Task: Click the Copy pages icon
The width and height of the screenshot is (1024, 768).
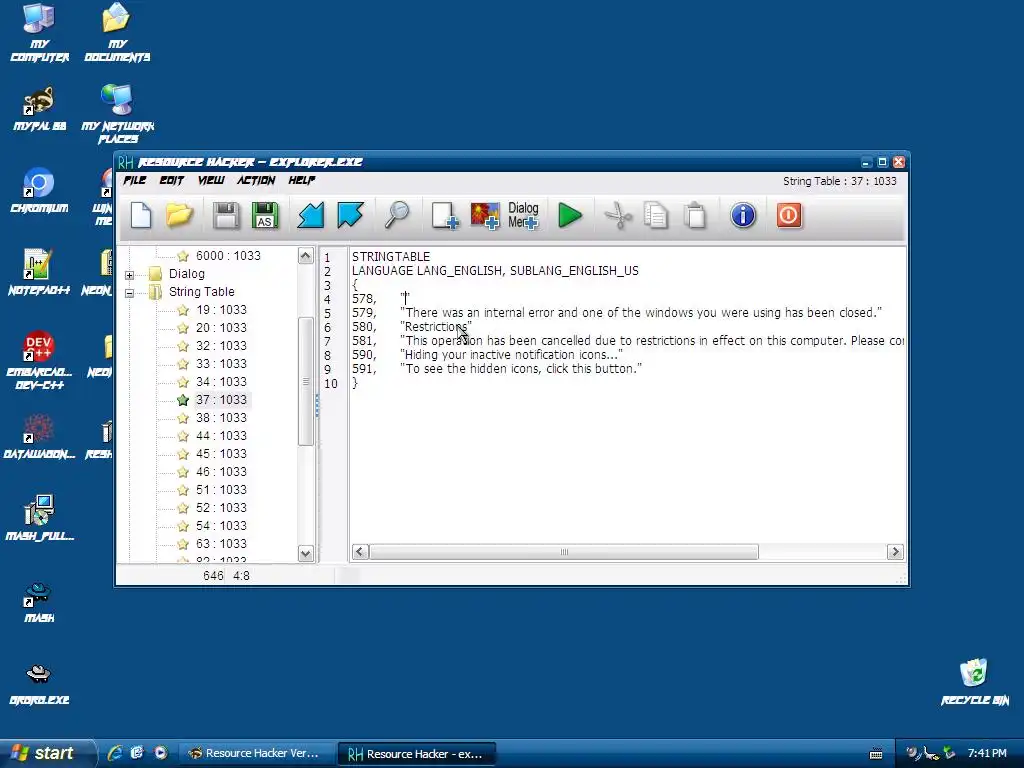Action: (x=656, y=216)
